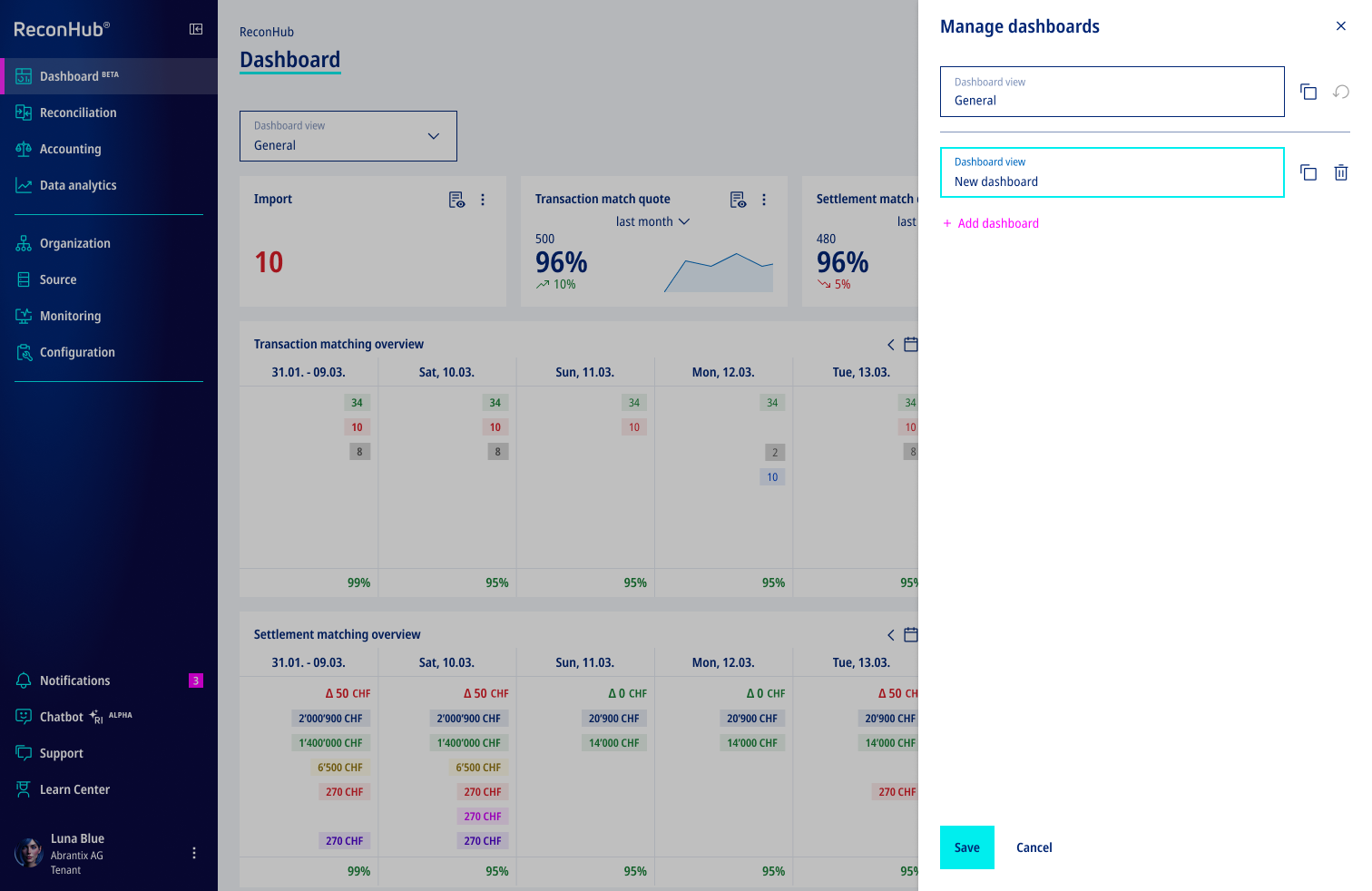This screenshot has height=891, width=1372.
Task: Open the last month period dropdown
Action: pos(652,221)
